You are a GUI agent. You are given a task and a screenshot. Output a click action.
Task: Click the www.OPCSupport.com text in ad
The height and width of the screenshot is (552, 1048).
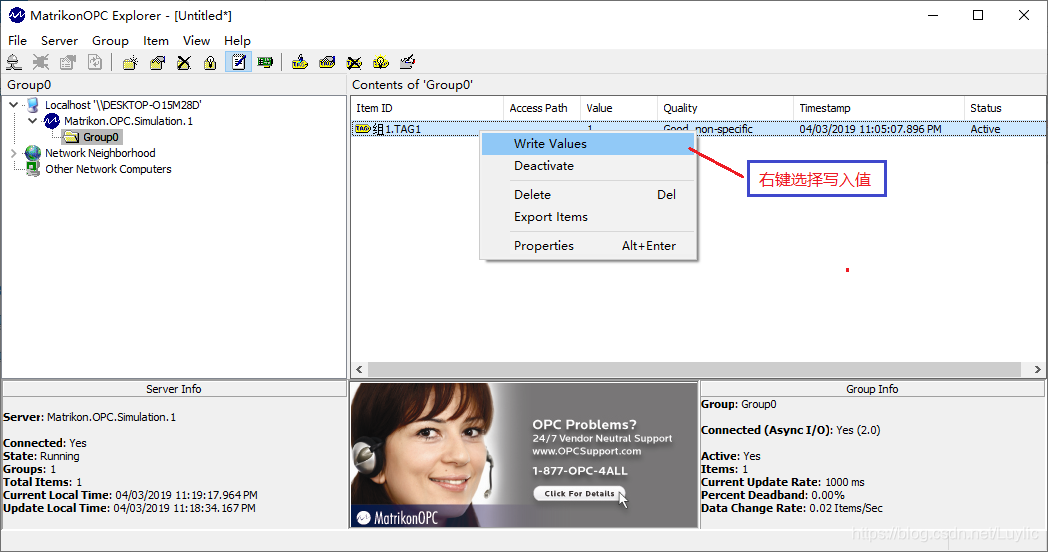click(x=587, y=451)
